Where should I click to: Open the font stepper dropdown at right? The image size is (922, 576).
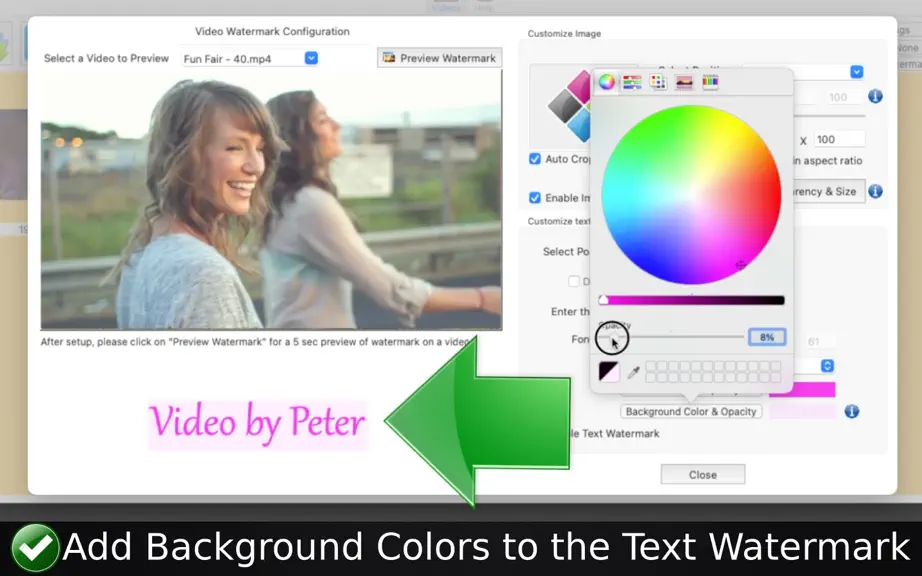[827, 366]
